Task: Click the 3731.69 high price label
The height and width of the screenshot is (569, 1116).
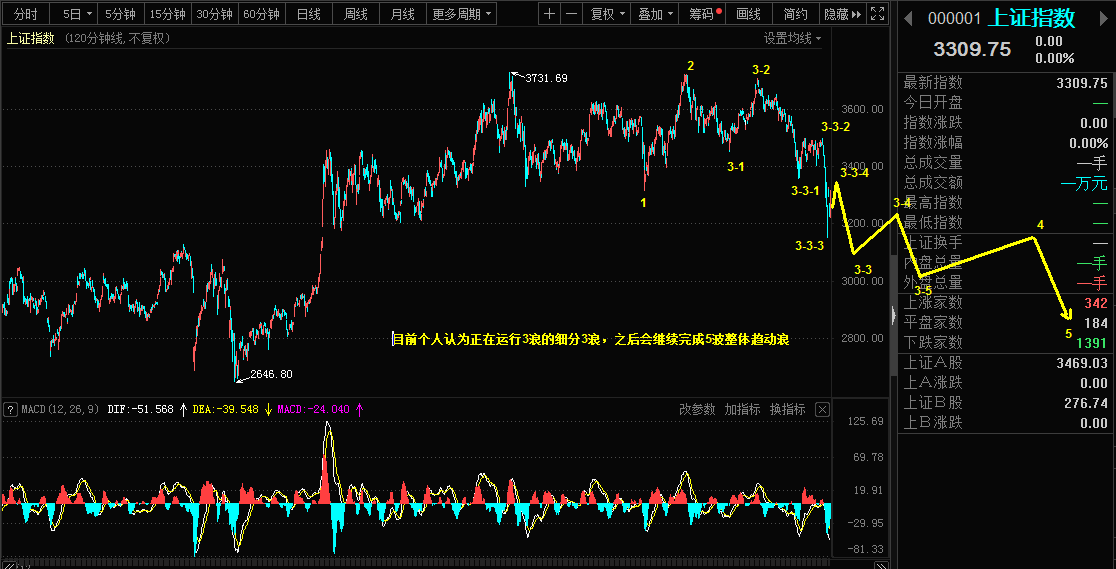Action: click(x=546, y=78)
